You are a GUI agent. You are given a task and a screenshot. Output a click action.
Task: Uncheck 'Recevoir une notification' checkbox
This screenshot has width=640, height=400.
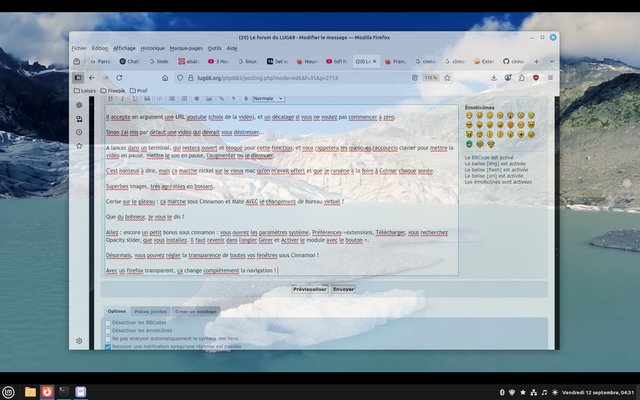pyautogui.click(x=108, y=347)
